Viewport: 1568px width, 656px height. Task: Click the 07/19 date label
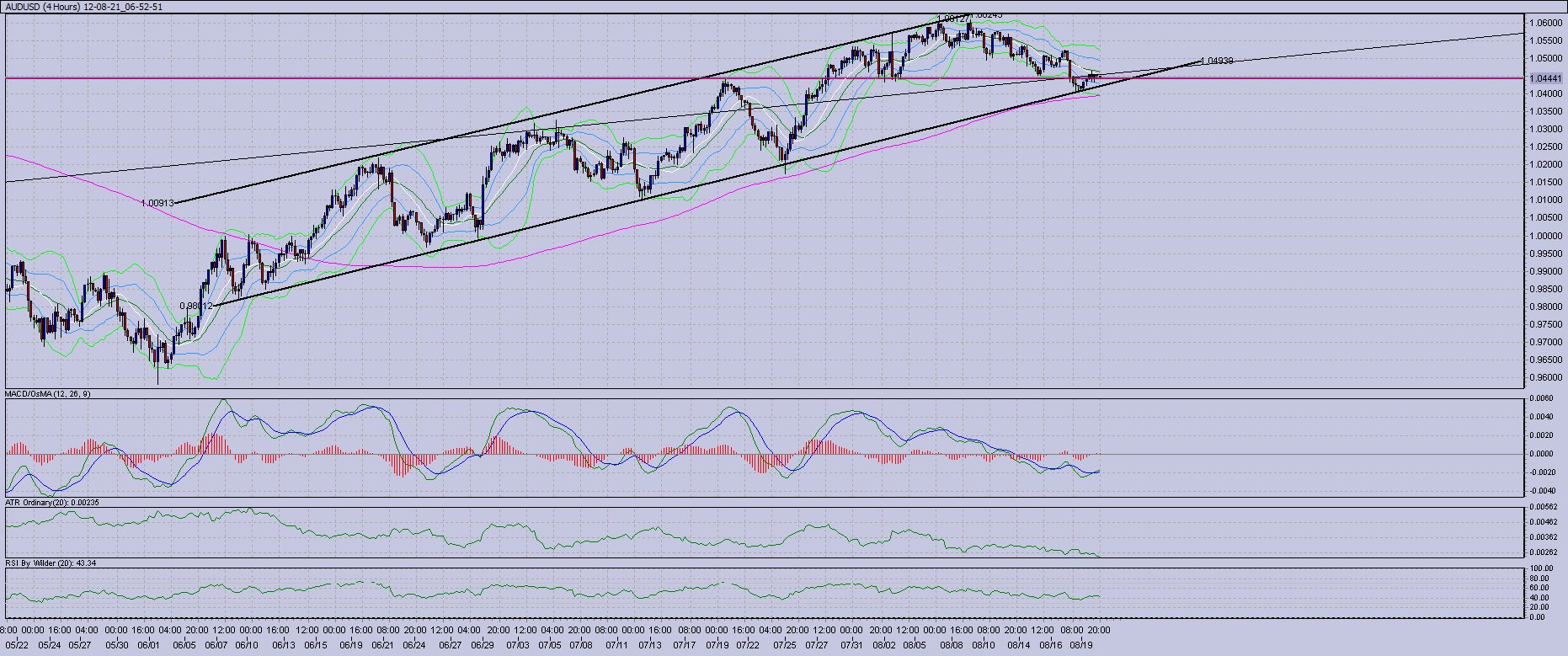pos(717,645)
